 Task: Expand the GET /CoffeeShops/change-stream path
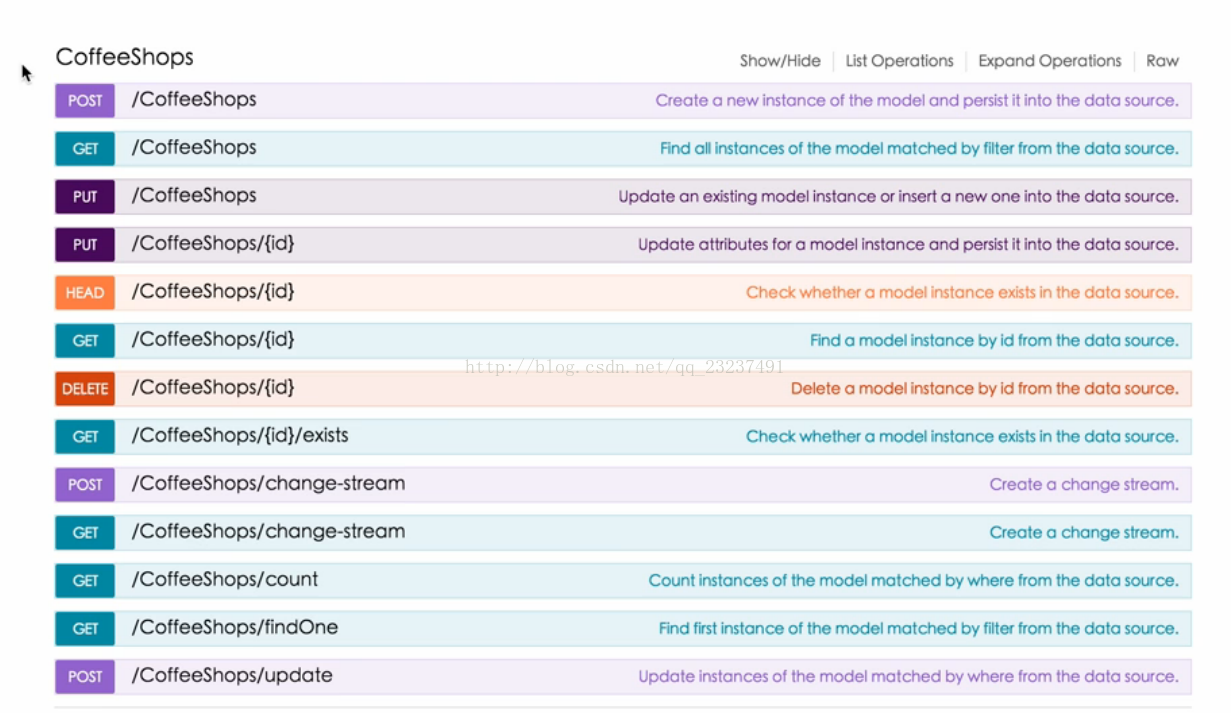268,531
